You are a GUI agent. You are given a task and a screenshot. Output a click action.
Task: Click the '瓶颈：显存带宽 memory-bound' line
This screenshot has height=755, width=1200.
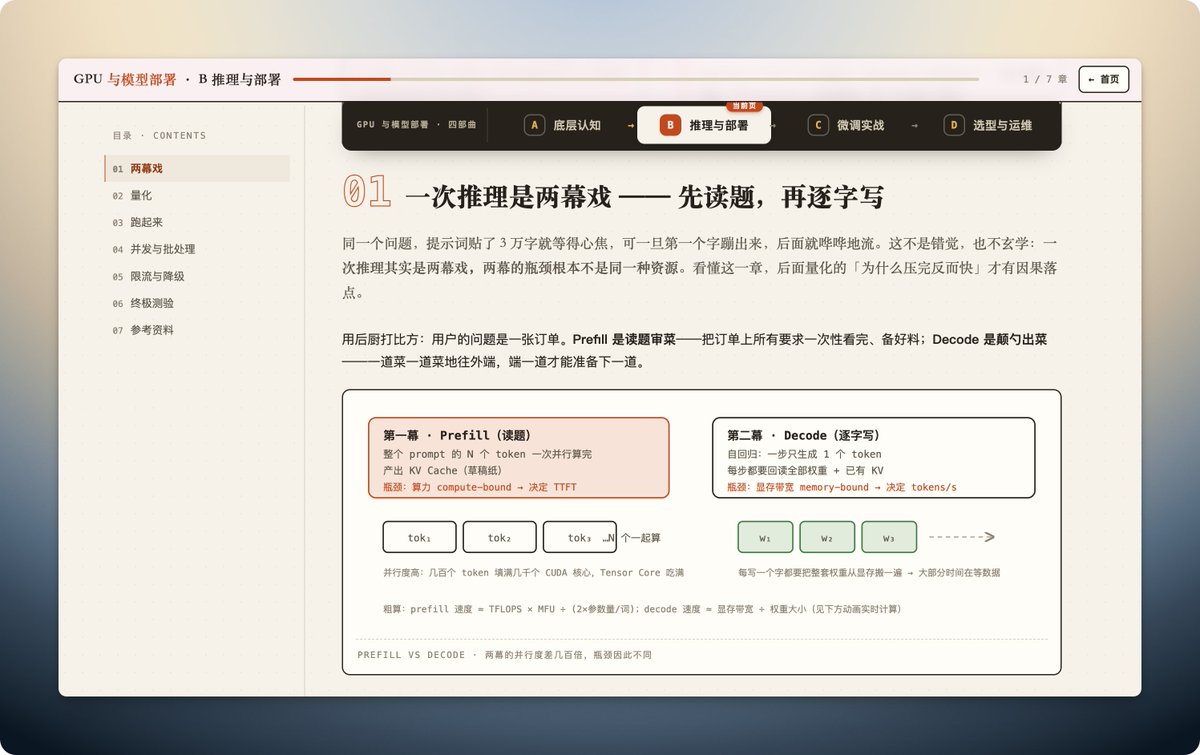(842, 487)
